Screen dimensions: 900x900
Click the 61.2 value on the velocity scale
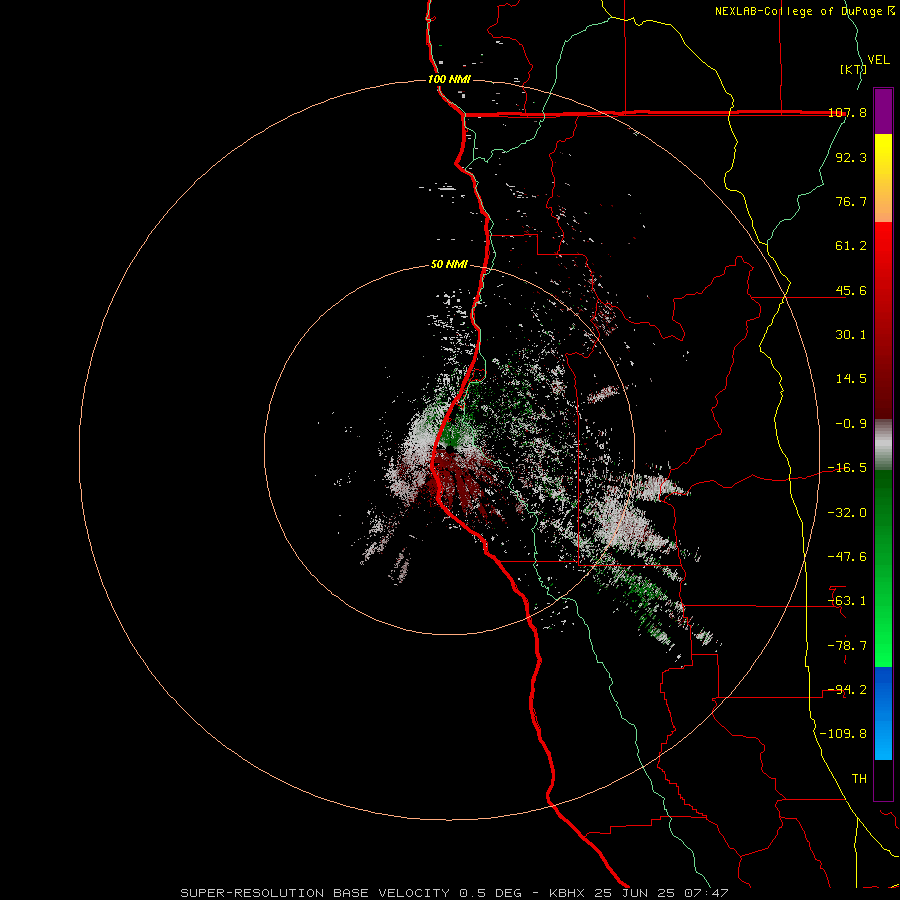click(x=851, y=246)
